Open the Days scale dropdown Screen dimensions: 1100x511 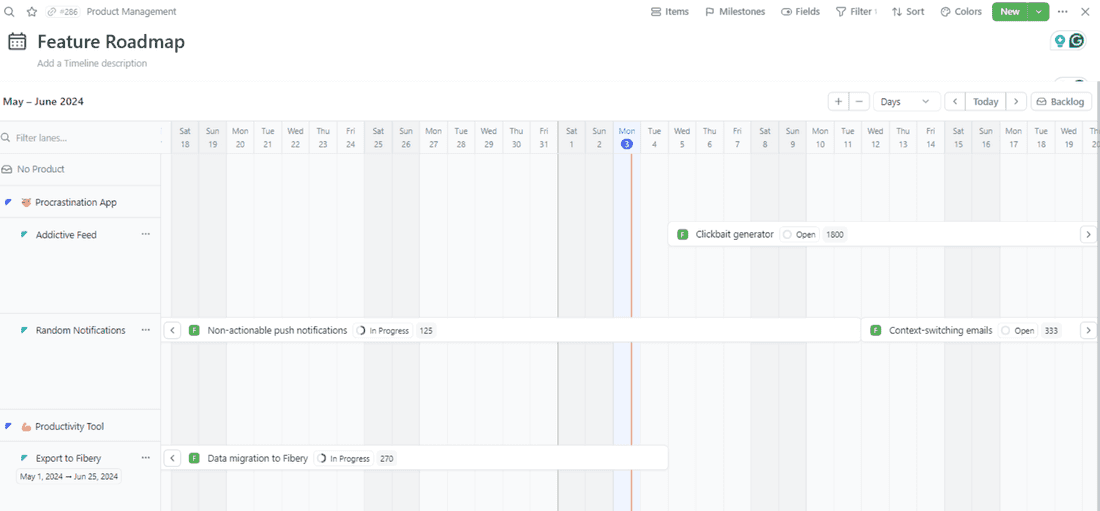point(905,102)
